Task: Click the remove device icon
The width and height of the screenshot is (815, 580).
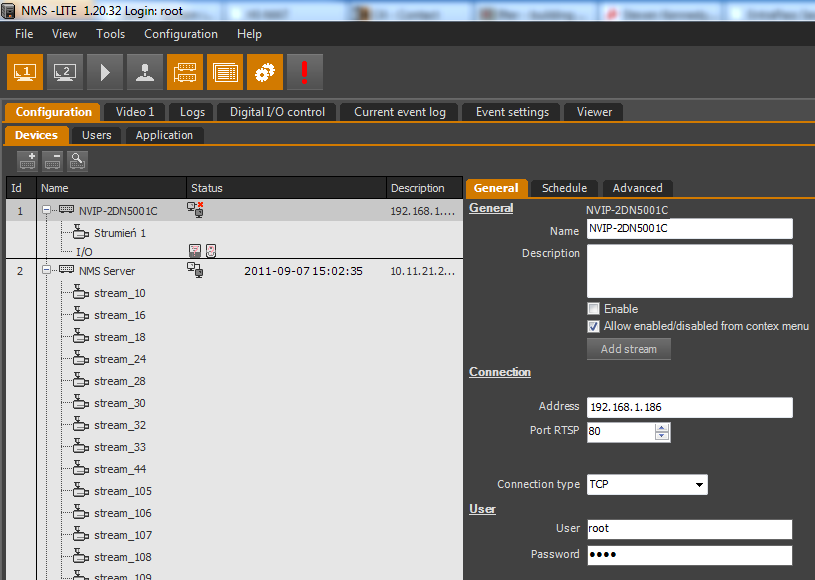Action: (x=52, y=161)
